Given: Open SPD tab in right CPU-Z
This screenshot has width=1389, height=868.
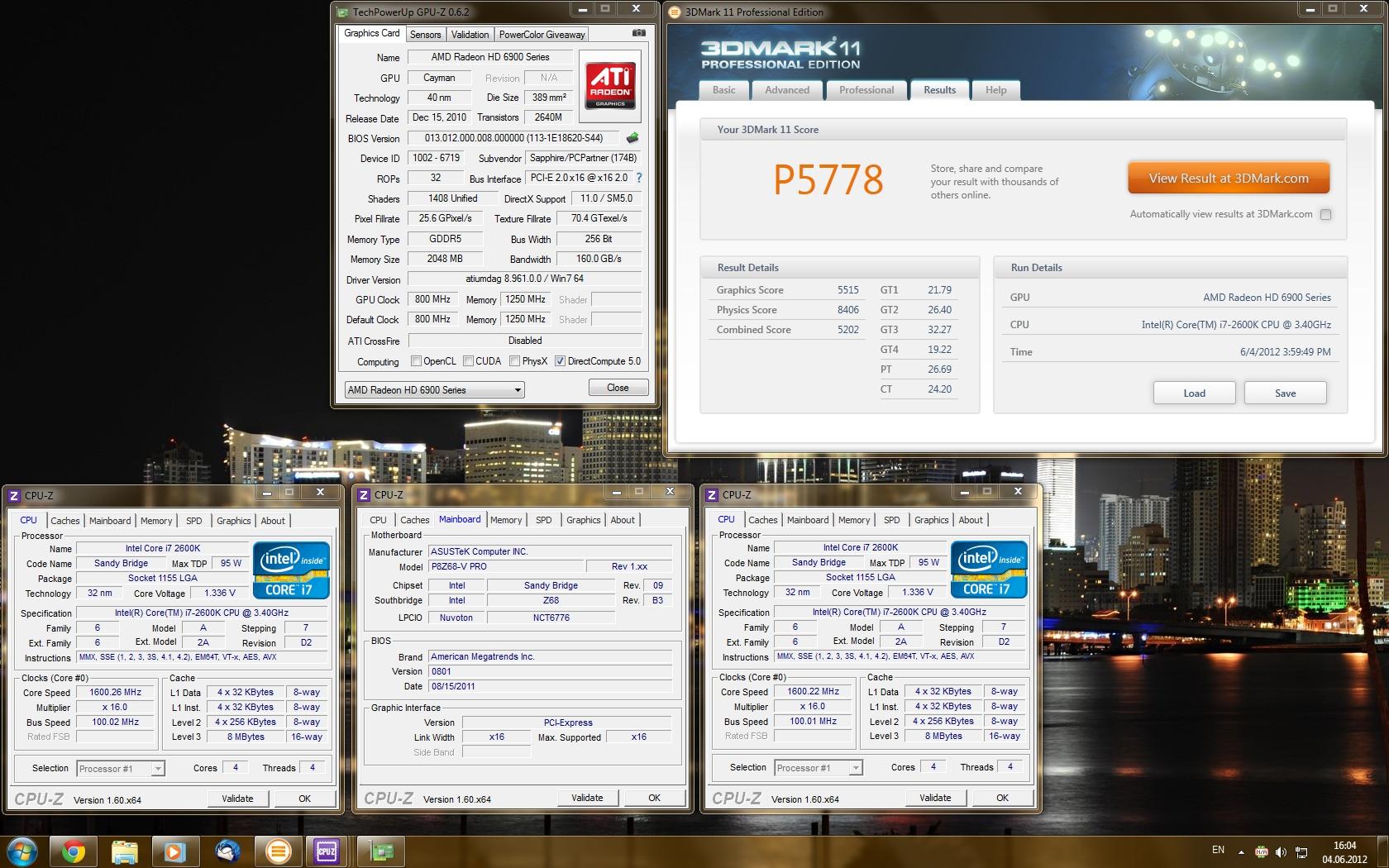Looking at the screenshot, I should point(891,520).
